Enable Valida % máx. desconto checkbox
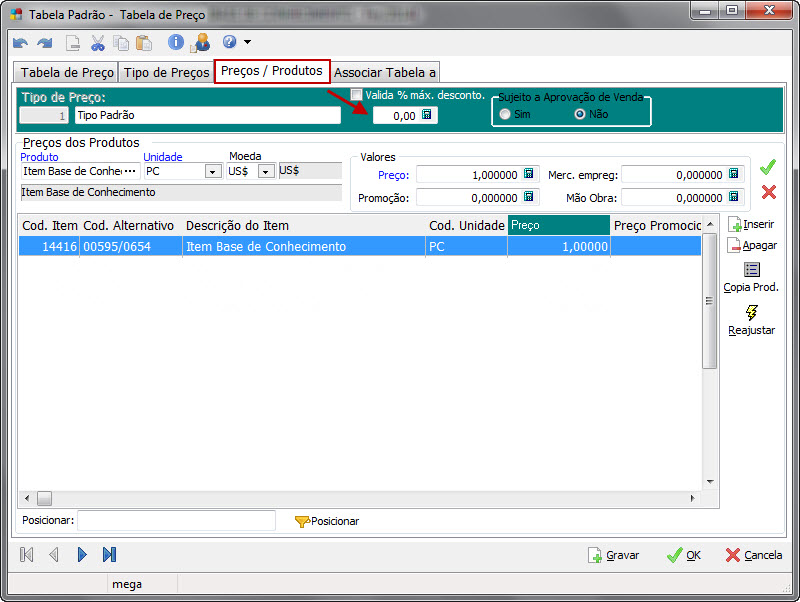This screenshot has width=800, height=602. (357, 95)
